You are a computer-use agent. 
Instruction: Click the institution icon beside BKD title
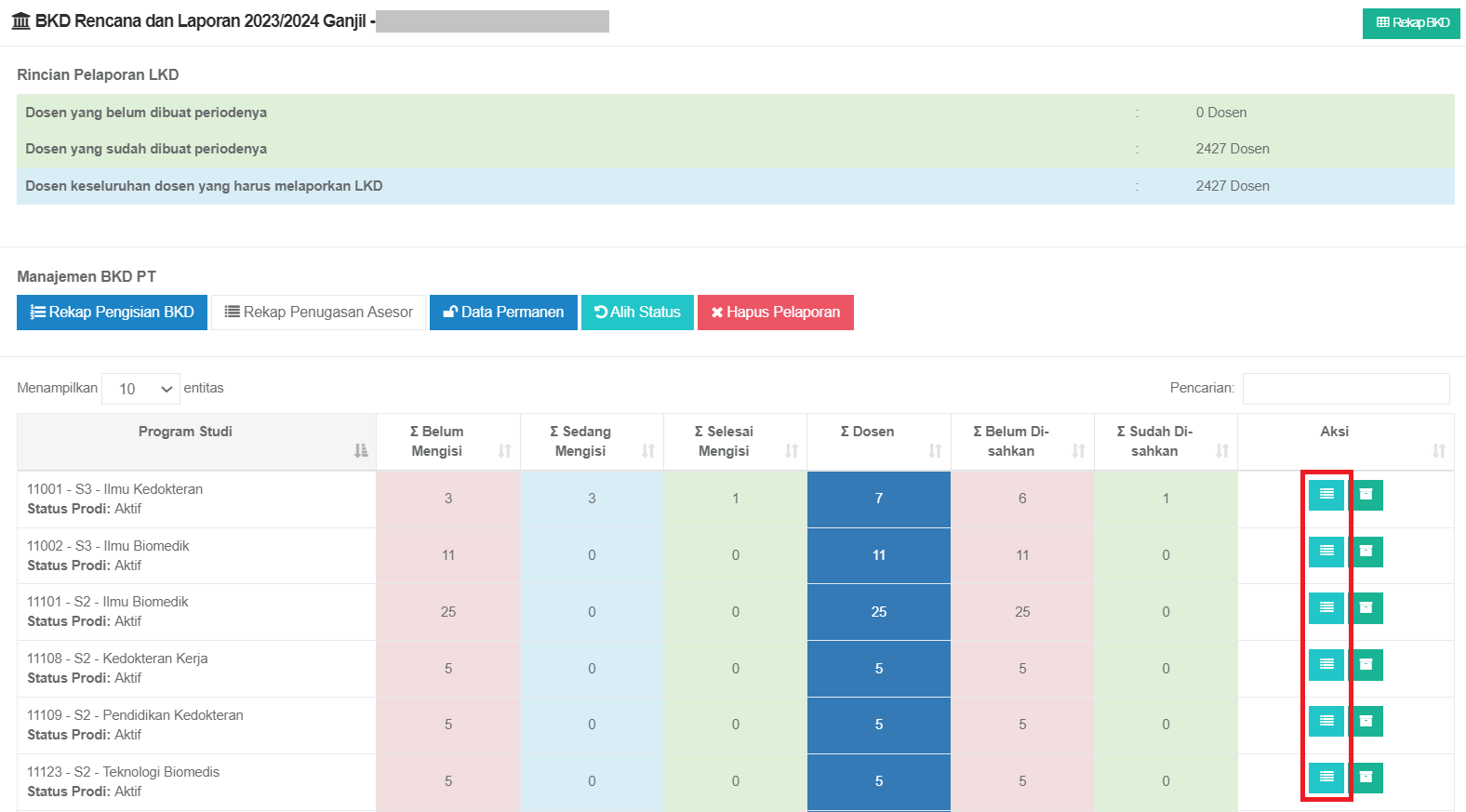click(20, 21)
